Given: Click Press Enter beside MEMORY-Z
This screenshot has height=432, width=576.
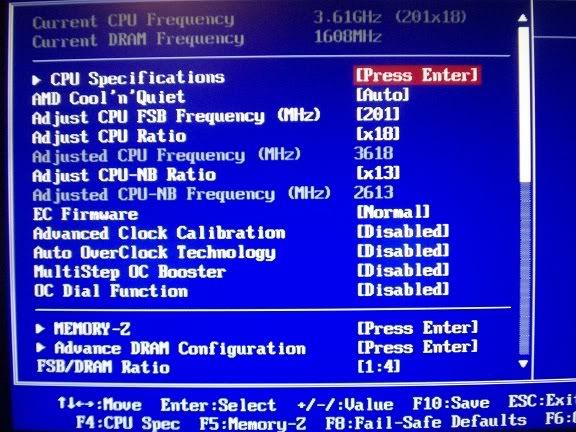Looking at the screenshot, I should point(417,327).
